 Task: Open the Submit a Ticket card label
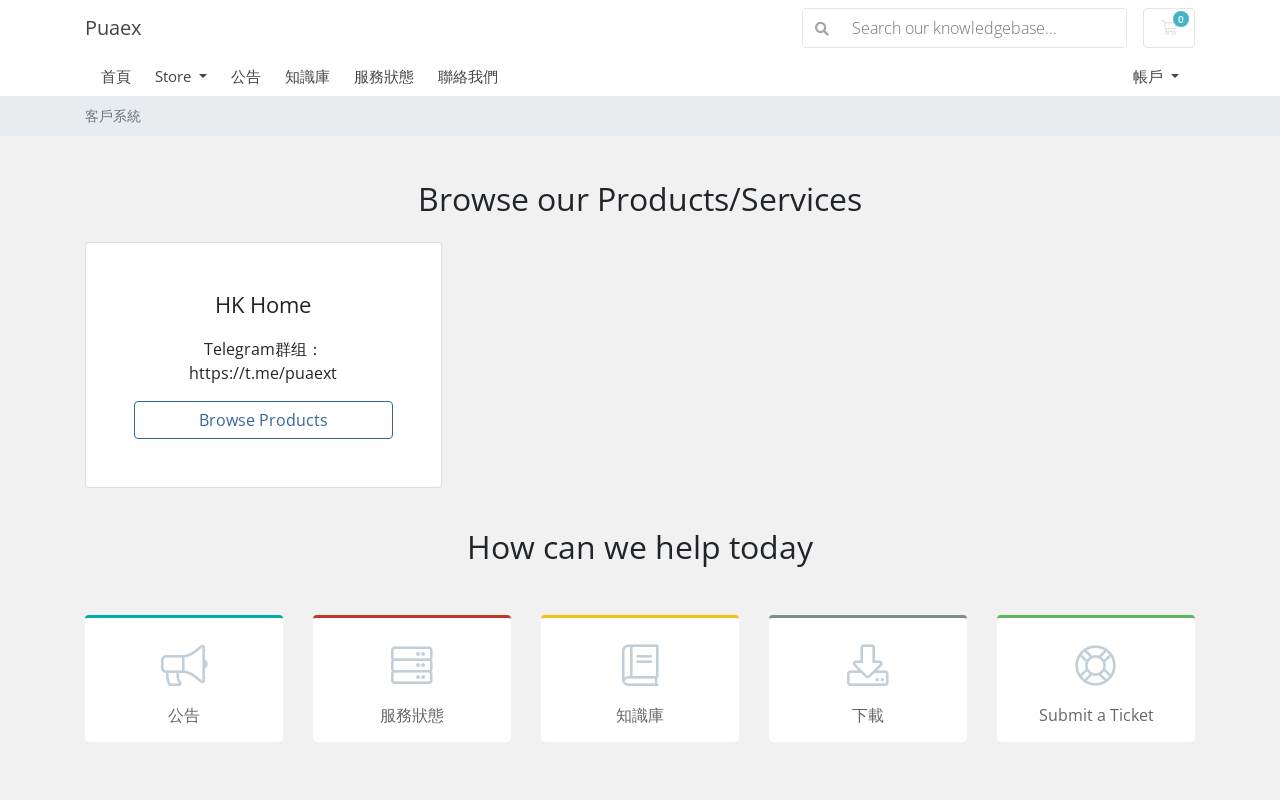[1096, 715]
